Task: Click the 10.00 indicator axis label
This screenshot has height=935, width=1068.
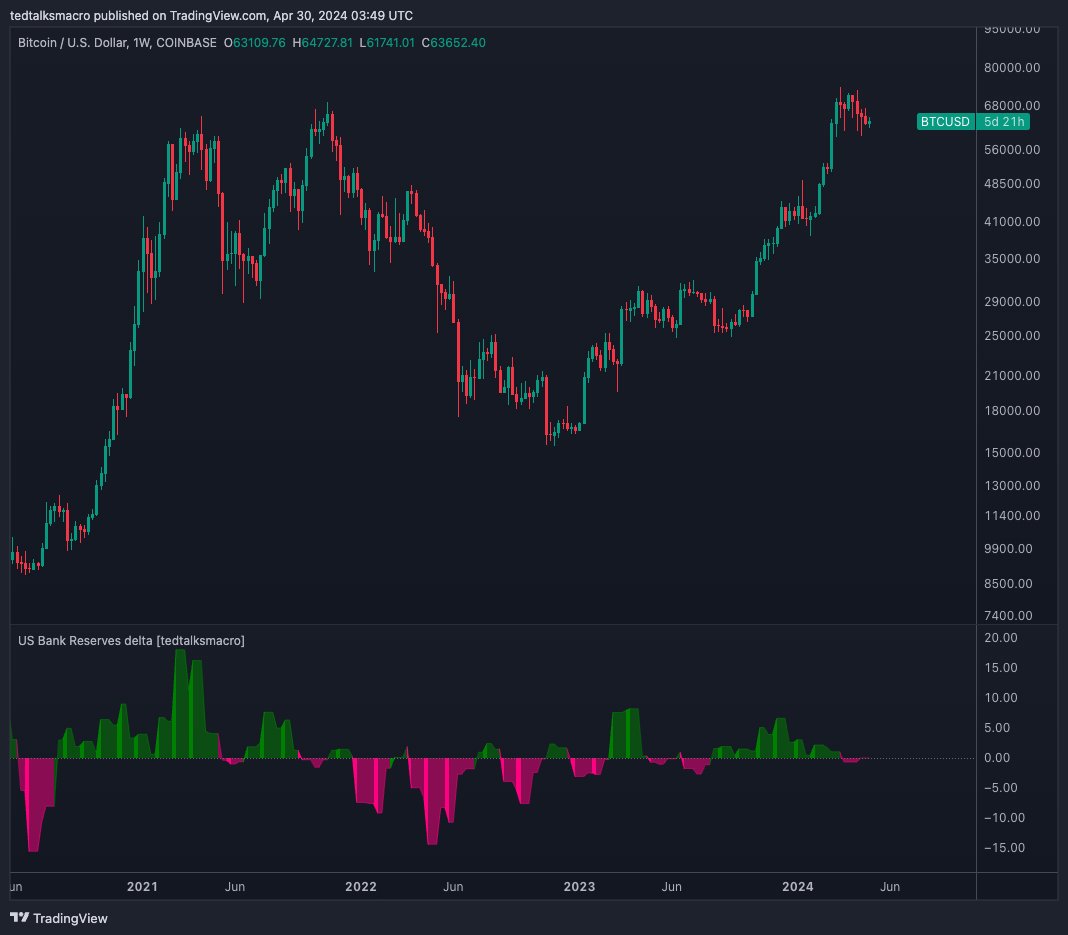Action: tap(1001, 698)
